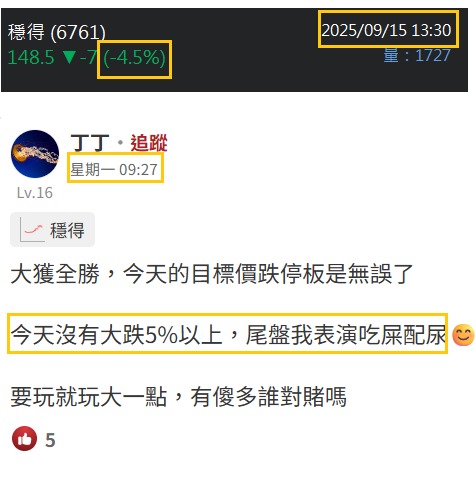Click the chart icon in 穩得 tag
The image size is (476, 494).
32,230
